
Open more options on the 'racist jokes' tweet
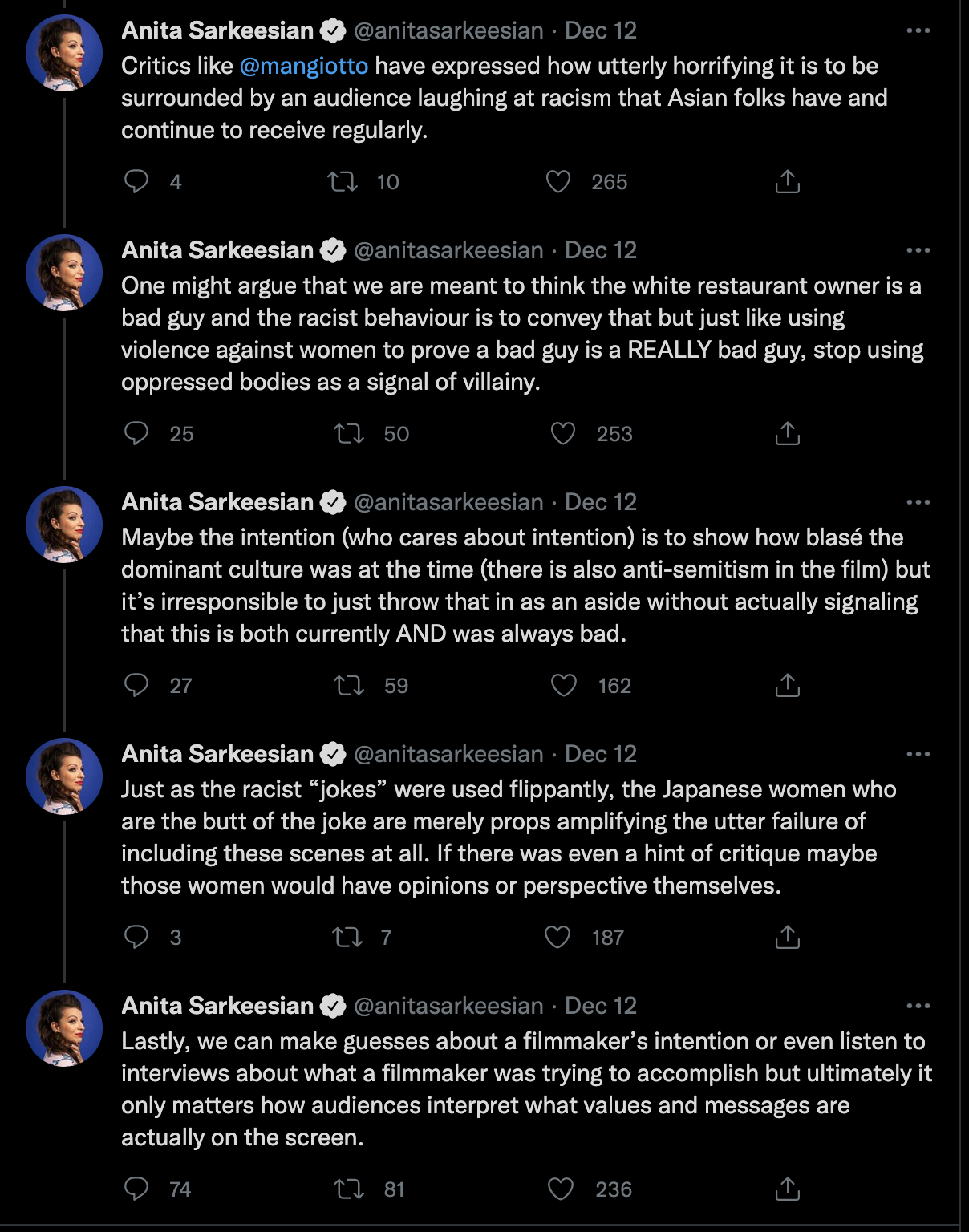point(918,754)
